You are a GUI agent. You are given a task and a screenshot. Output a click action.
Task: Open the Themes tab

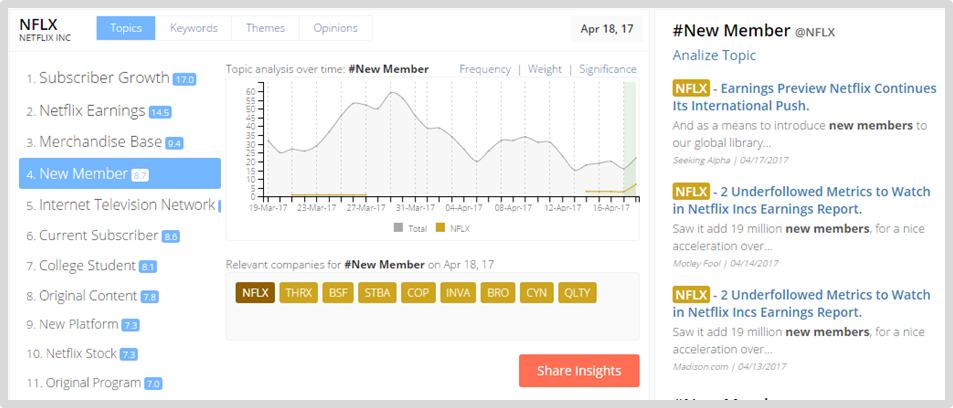click(266, 28)
